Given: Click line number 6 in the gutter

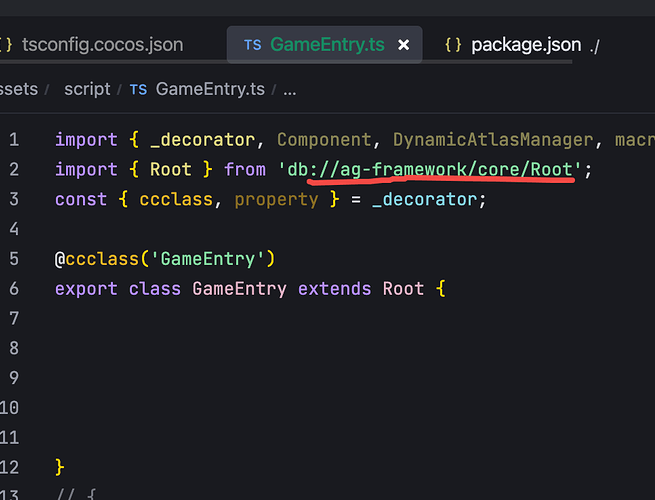Looking at the screenshot, I should 14,289.
